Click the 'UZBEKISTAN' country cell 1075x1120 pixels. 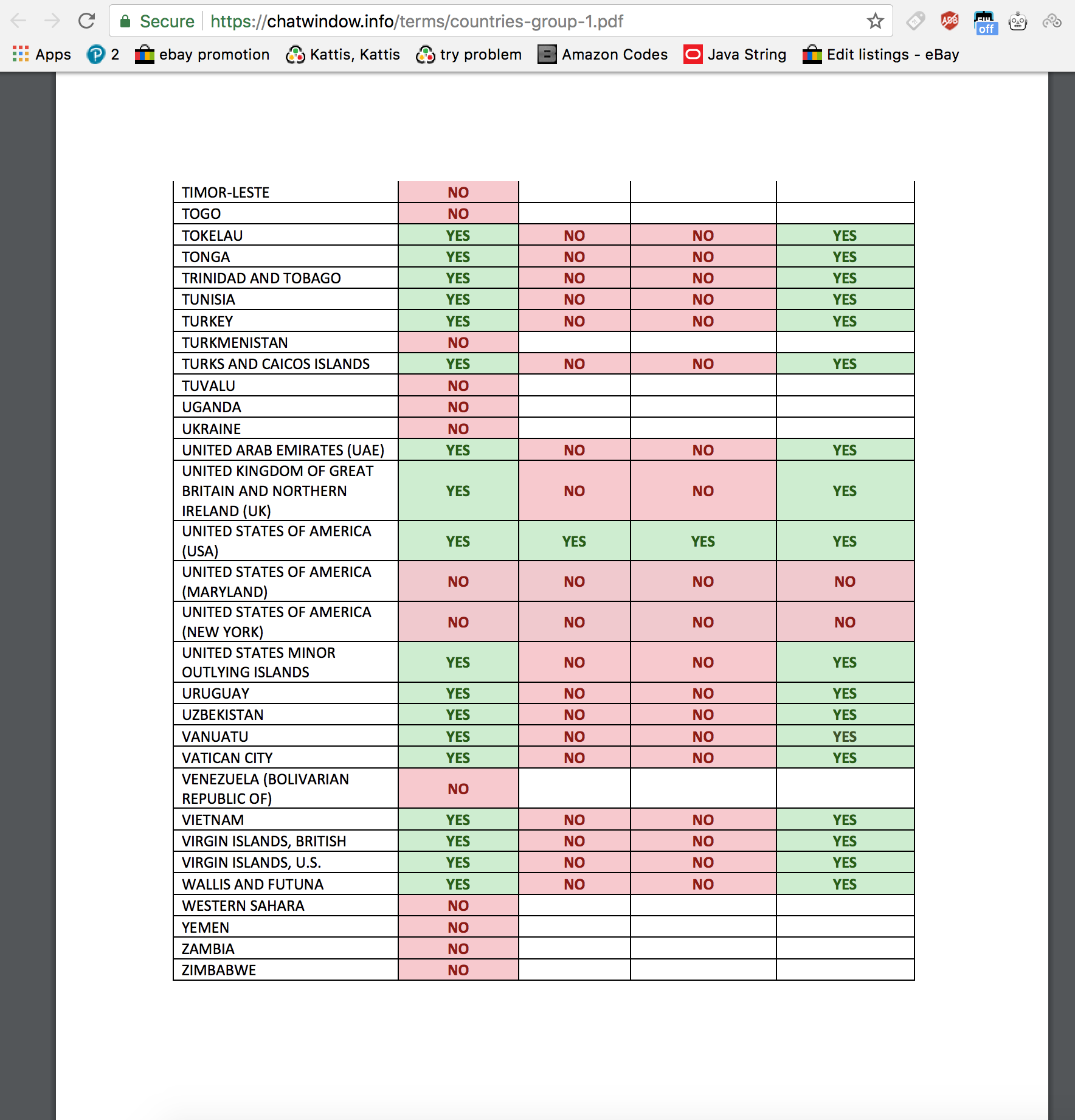pyautogui.click(x=286, y=714)
